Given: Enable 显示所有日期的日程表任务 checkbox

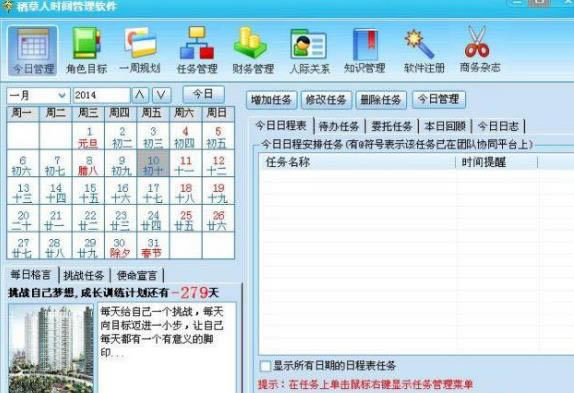Looking at the screenshot, I should click(265, 366).
